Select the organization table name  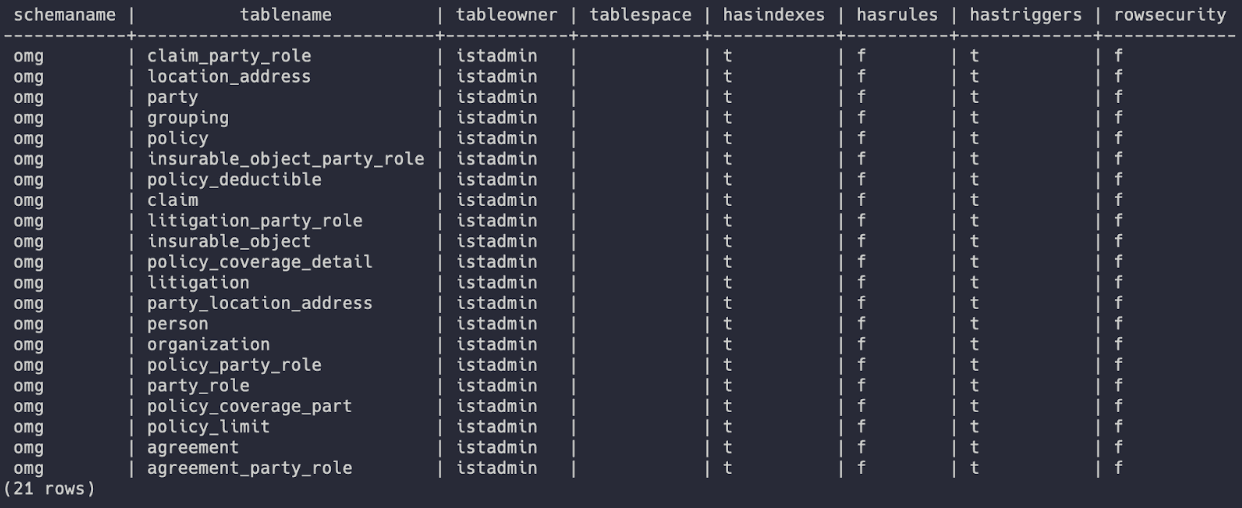click(x=208, y=345)
